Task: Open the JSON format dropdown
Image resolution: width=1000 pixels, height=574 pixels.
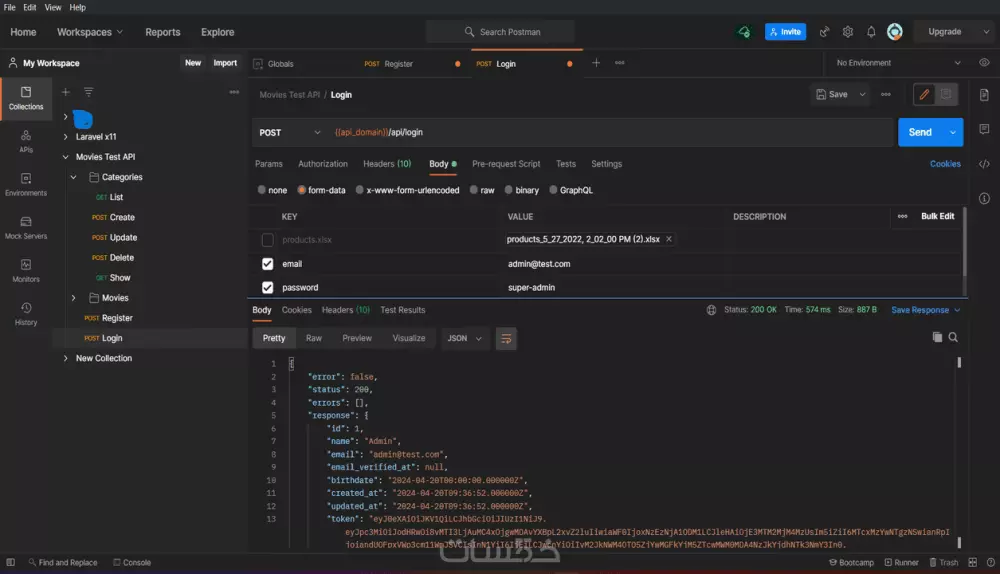Action: 464,339
